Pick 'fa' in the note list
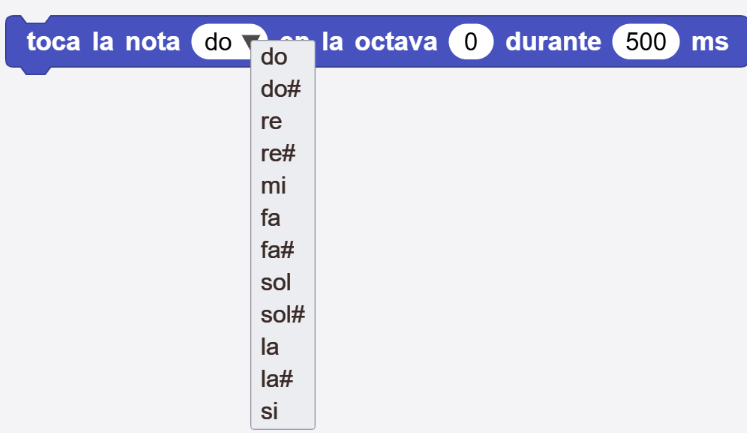Image resolution: width=747 pixels, height=433 pixels. [x=271, y=218]
